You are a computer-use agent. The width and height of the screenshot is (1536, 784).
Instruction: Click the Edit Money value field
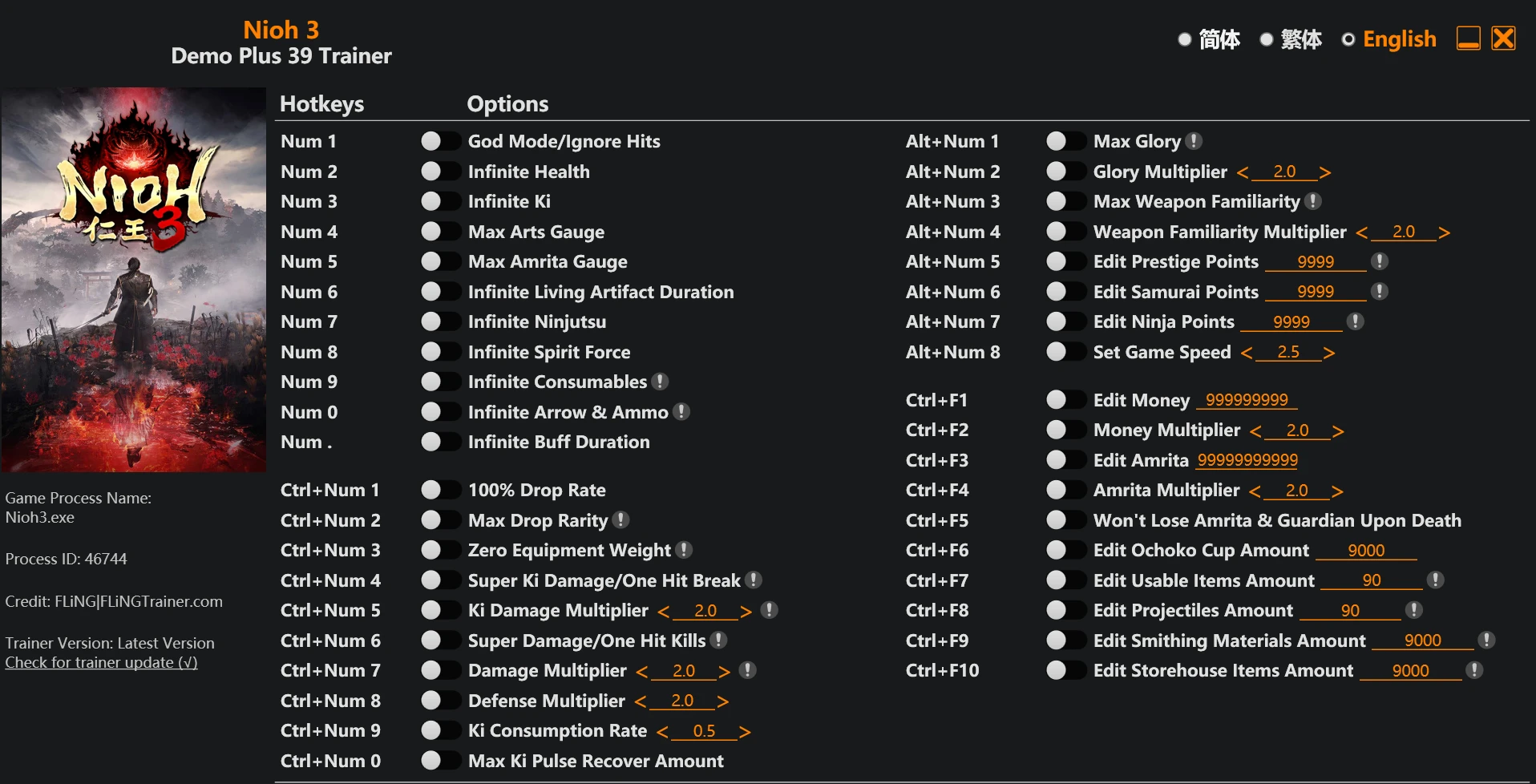[1247, 400]
